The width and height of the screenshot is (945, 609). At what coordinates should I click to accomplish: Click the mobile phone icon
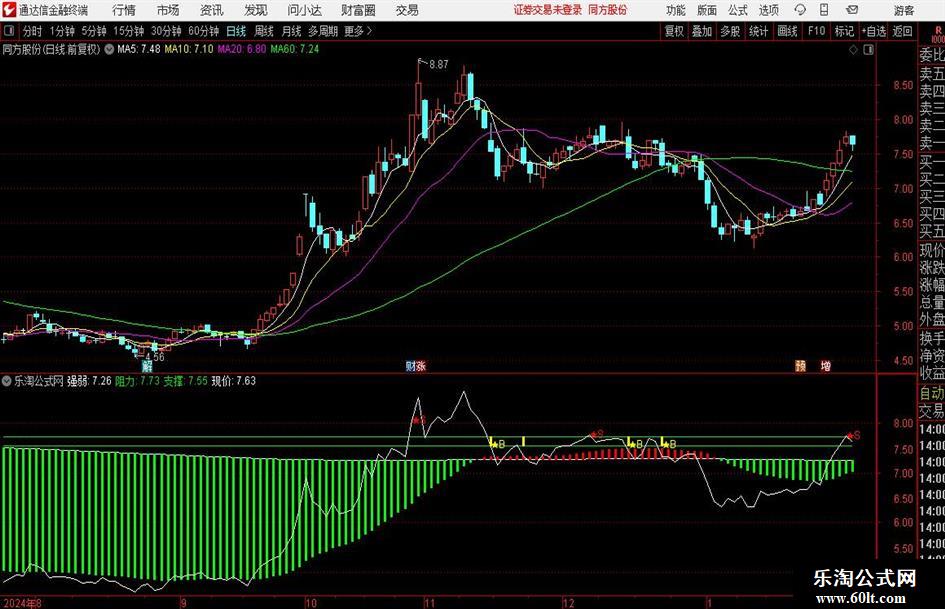(x=824, y=10)
